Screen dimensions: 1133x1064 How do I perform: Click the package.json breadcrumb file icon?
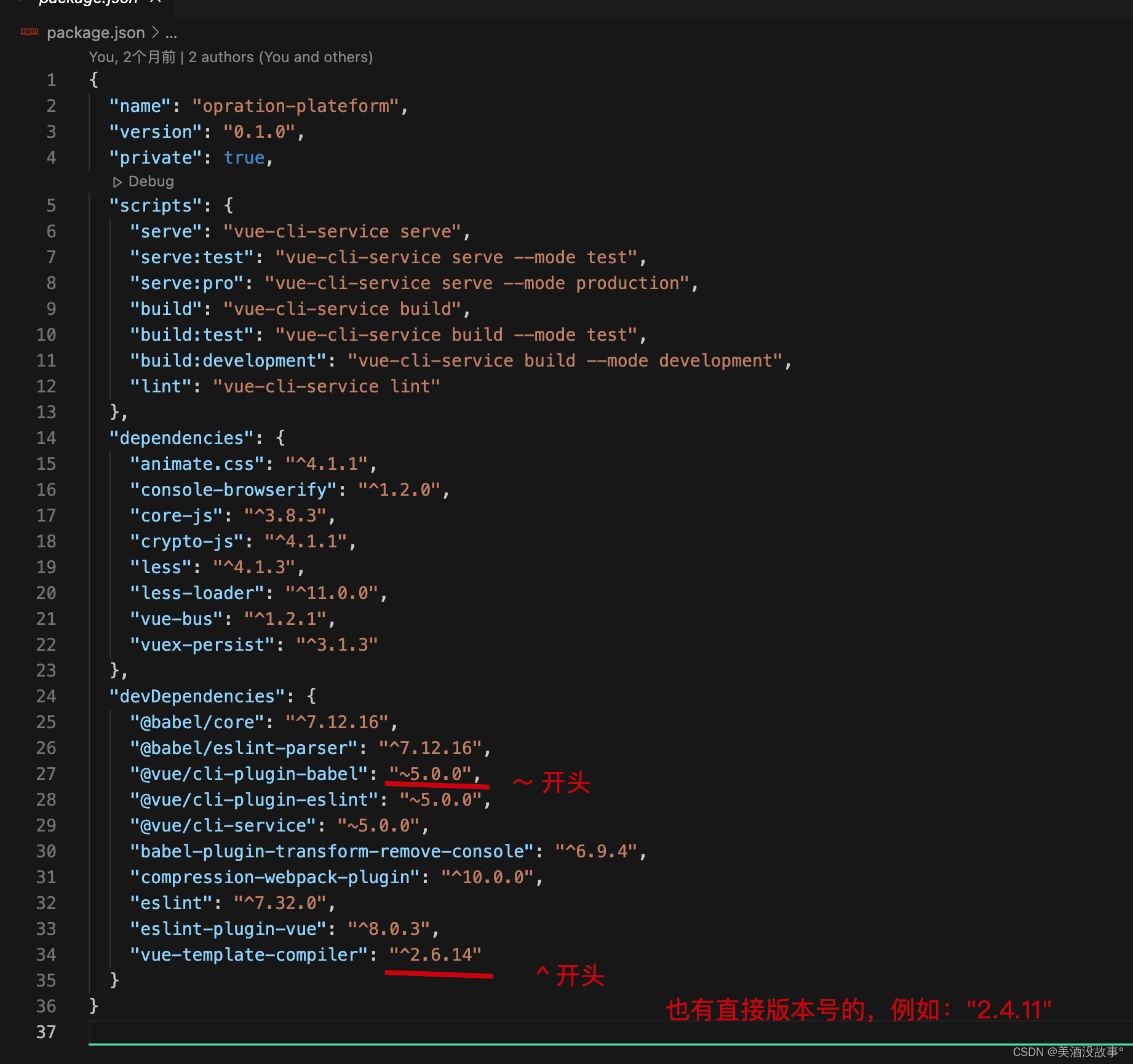tap(29, 32)
